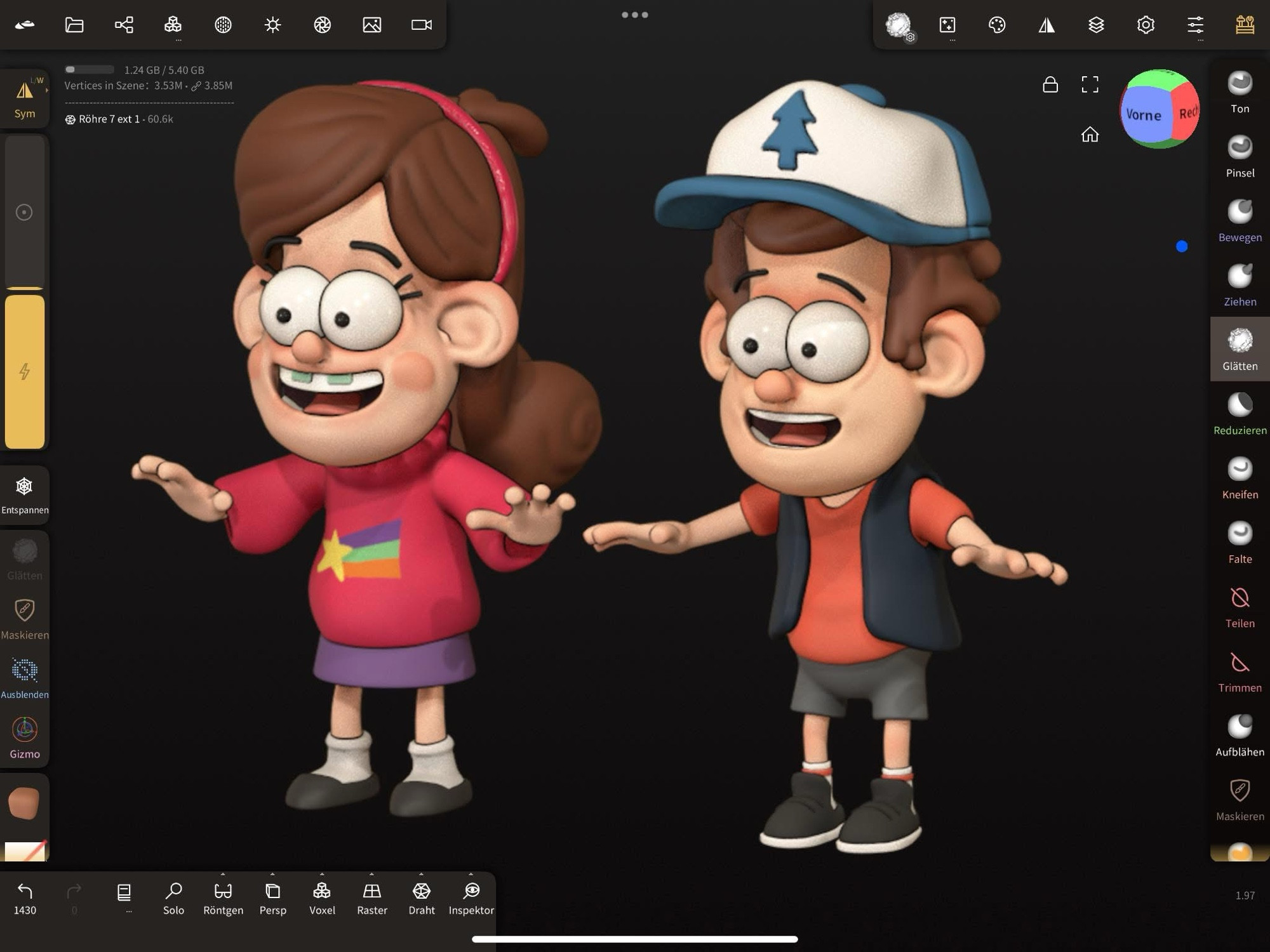Toggle Draht wireframe display
Viewport: 1270px width, 952px height.
pos(422,899)
